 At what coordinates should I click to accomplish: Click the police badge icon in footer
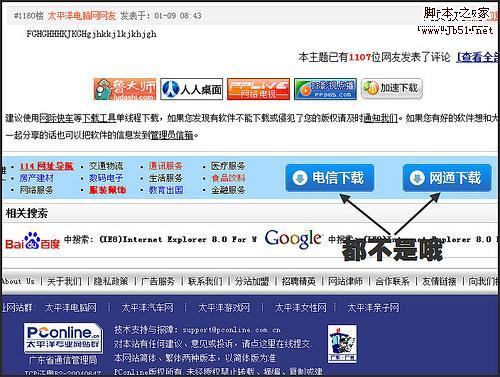[342, 344]
